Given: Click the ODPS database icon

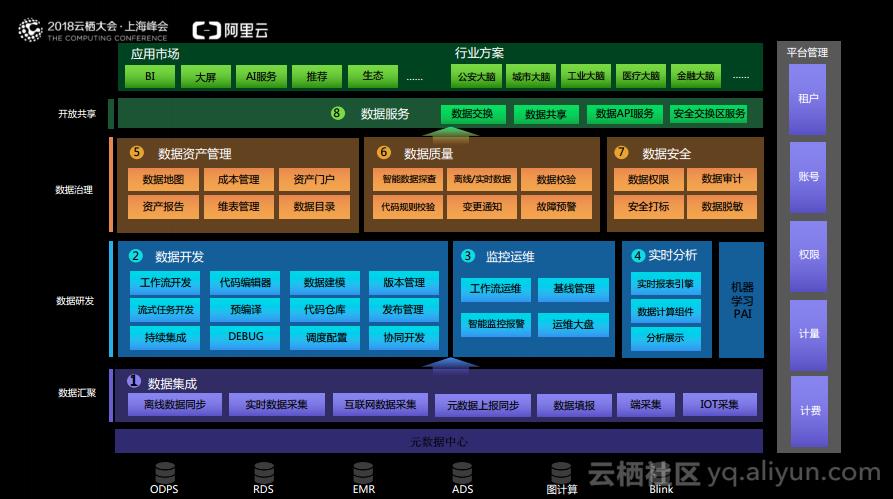Looking at the screenshot, I should [165, 472].
